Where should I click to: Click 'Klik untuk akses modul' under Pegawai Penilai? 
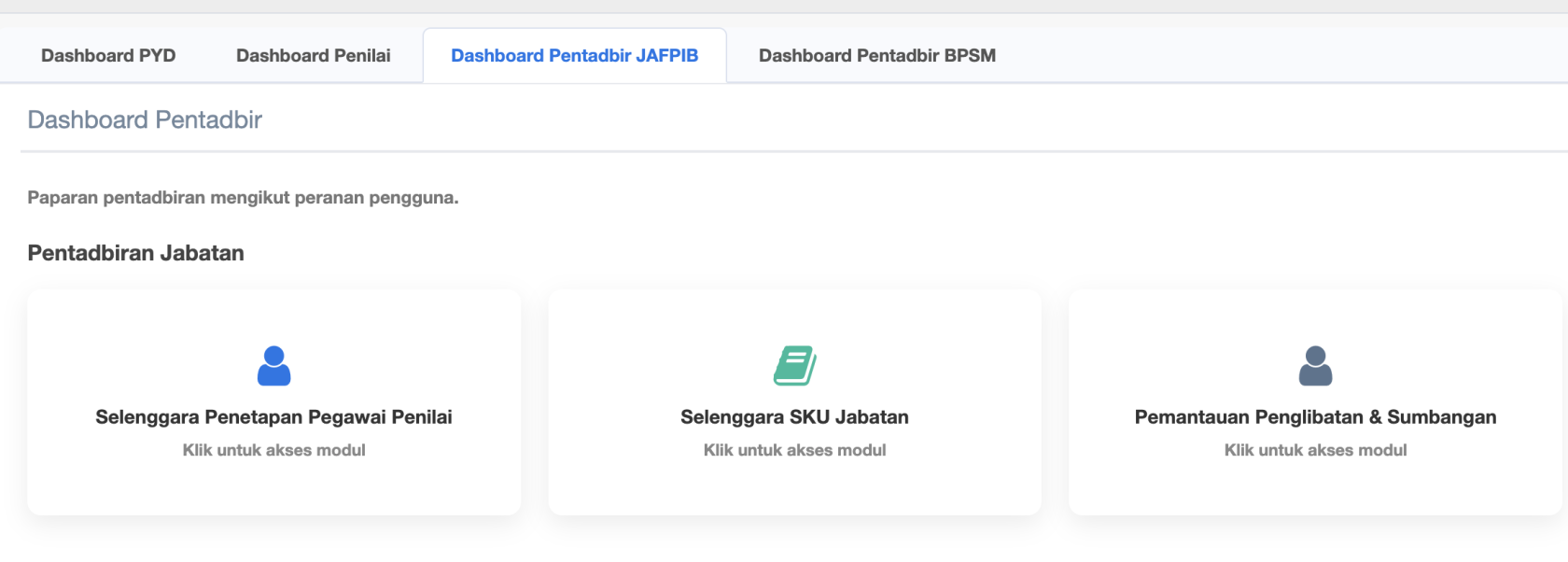[x=273, y=450]
